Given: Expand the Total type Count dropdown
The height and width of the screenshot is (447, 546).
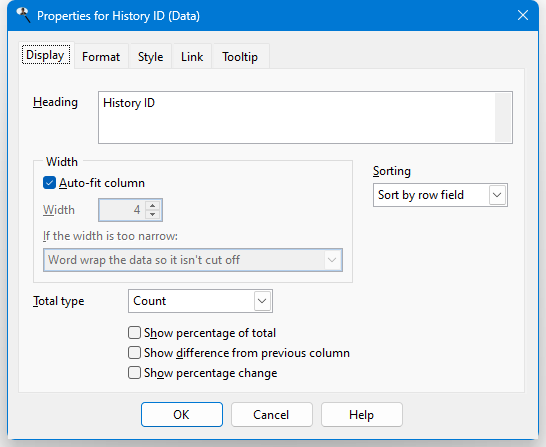Looking at the screenshot, I should point(262,301).
